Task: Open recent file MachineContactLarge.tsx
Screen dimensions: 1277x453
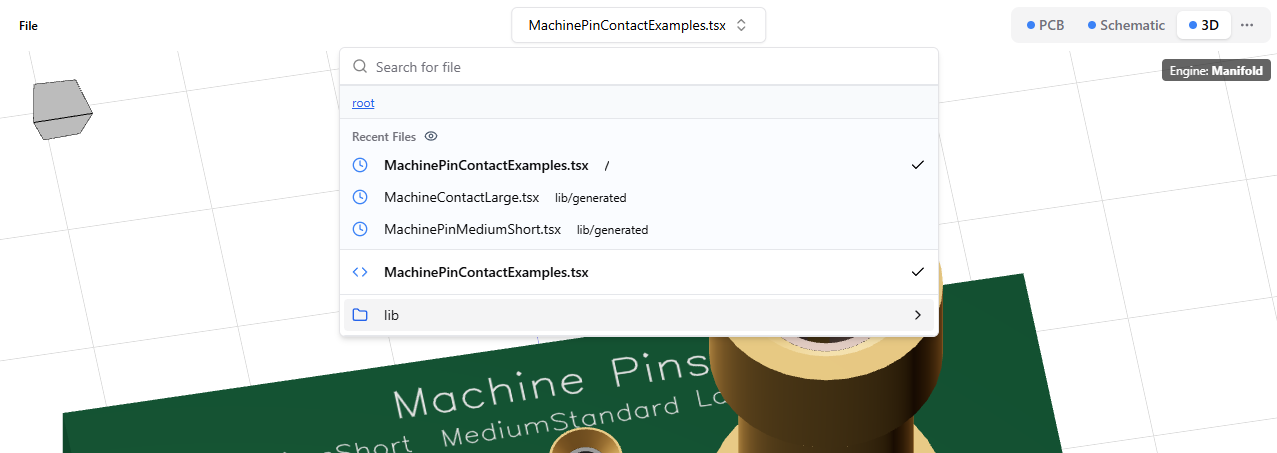Action: (x=639, y=197)
